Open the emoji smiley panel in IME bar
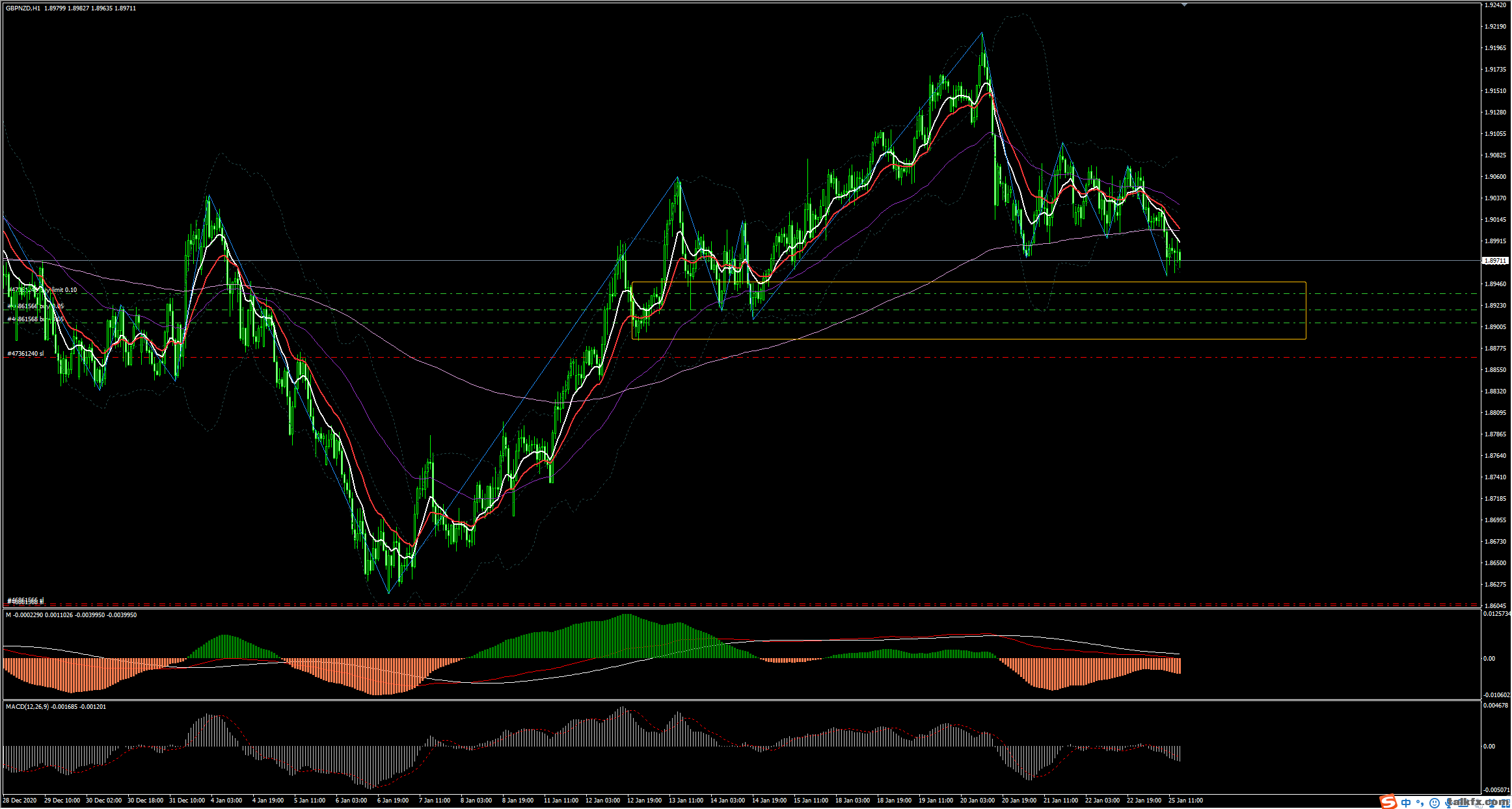The height and width of the screenshot is (809, 1512). 1433,803
